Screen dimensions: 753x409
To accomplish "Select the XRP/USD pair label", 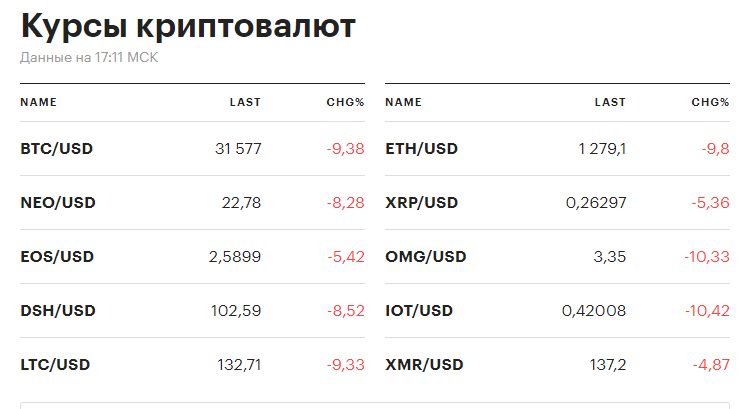I will click(x=421, y=203).
